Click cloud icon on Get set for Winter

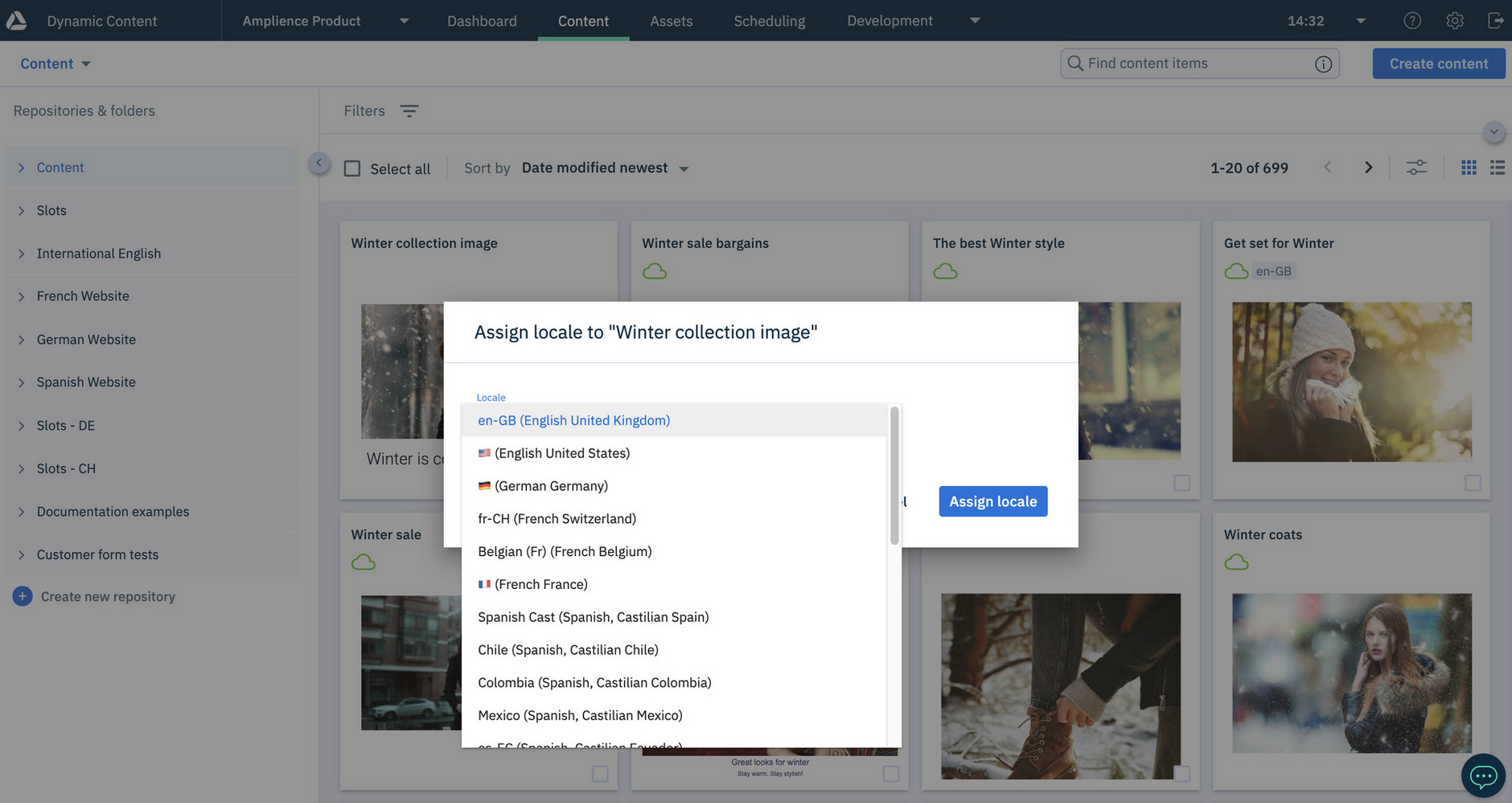1236,271
